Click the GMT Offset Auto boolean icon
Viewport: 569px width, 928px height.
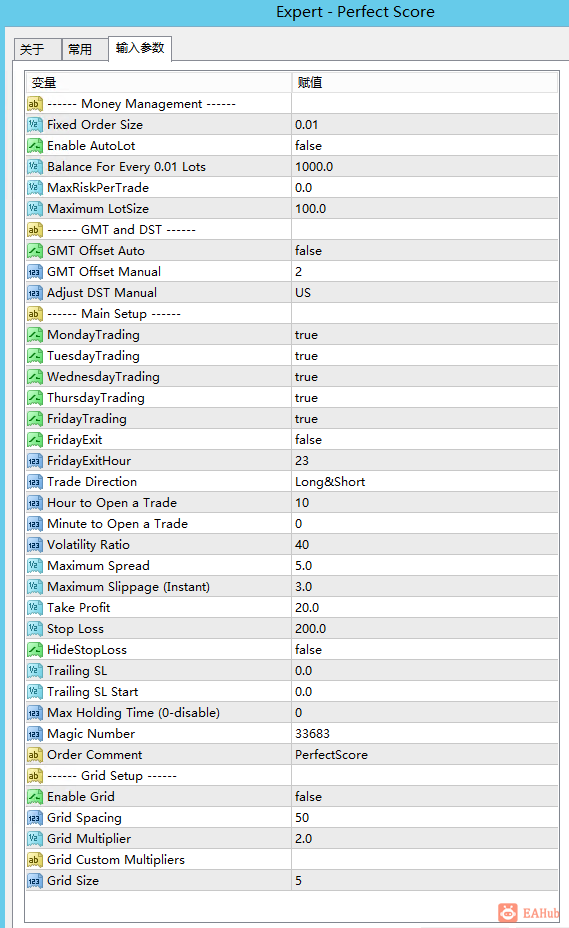35,251
